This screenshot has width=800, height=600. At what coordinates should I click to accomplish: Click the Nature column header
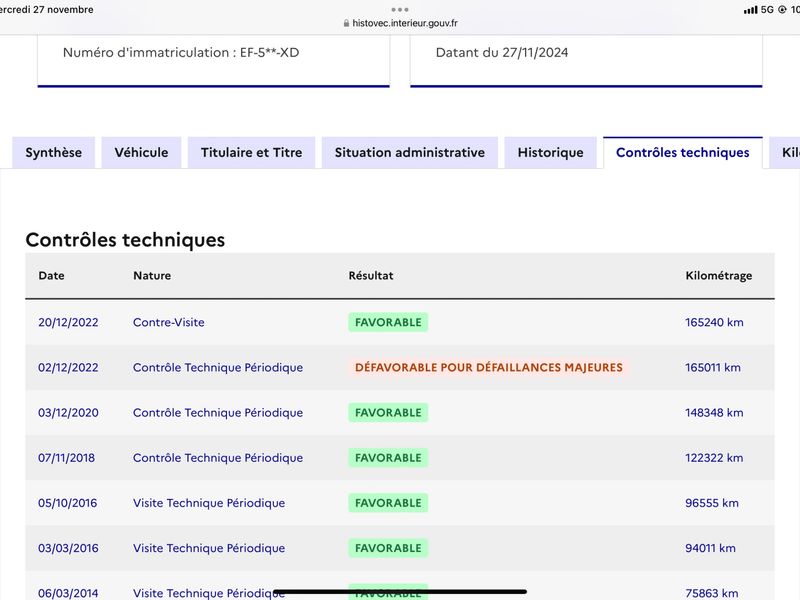(x=152, y=276)
